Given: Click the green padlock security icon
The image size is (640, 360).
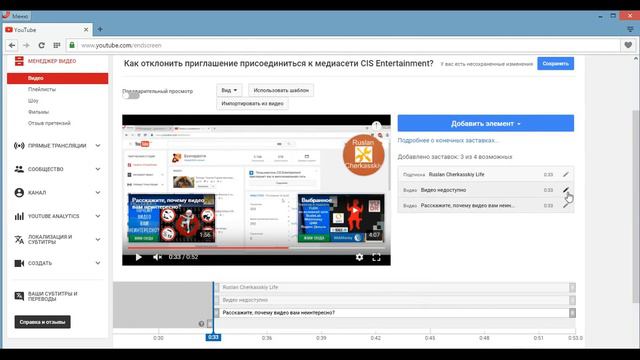Looking at the screenshot, I should tap(72, 45).
